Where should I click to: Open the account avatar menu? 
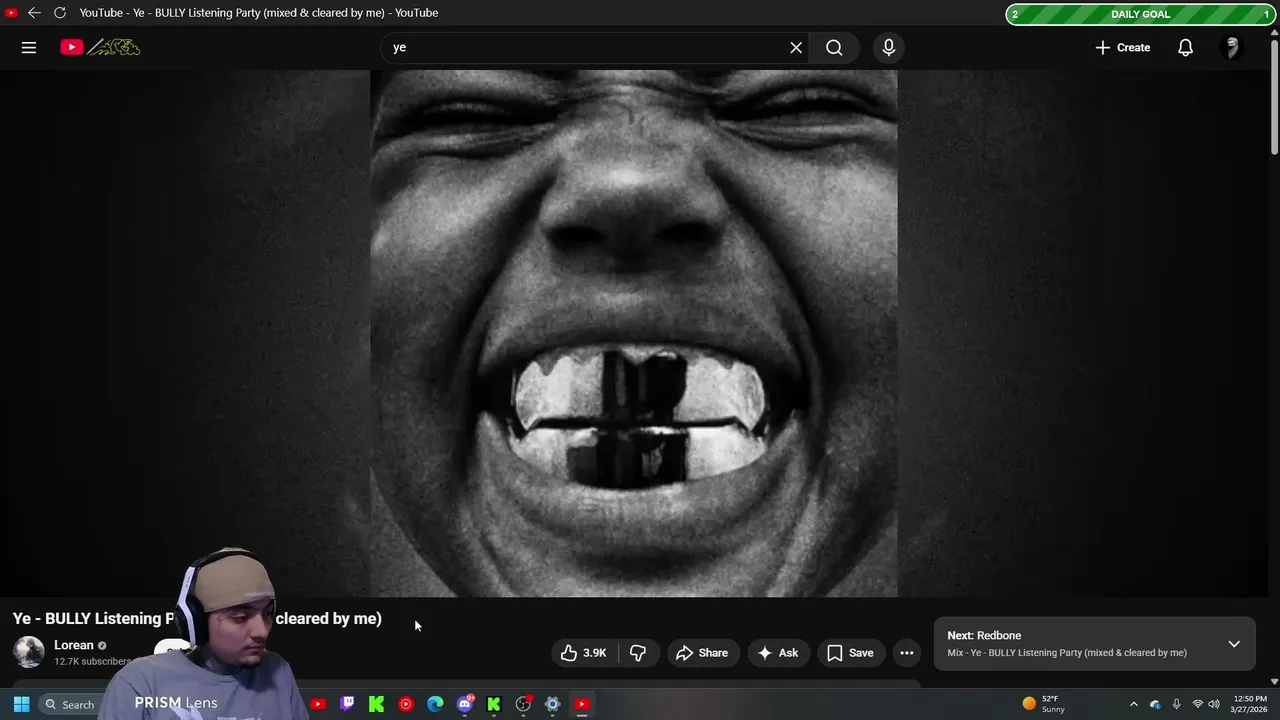click(1232, 47)
